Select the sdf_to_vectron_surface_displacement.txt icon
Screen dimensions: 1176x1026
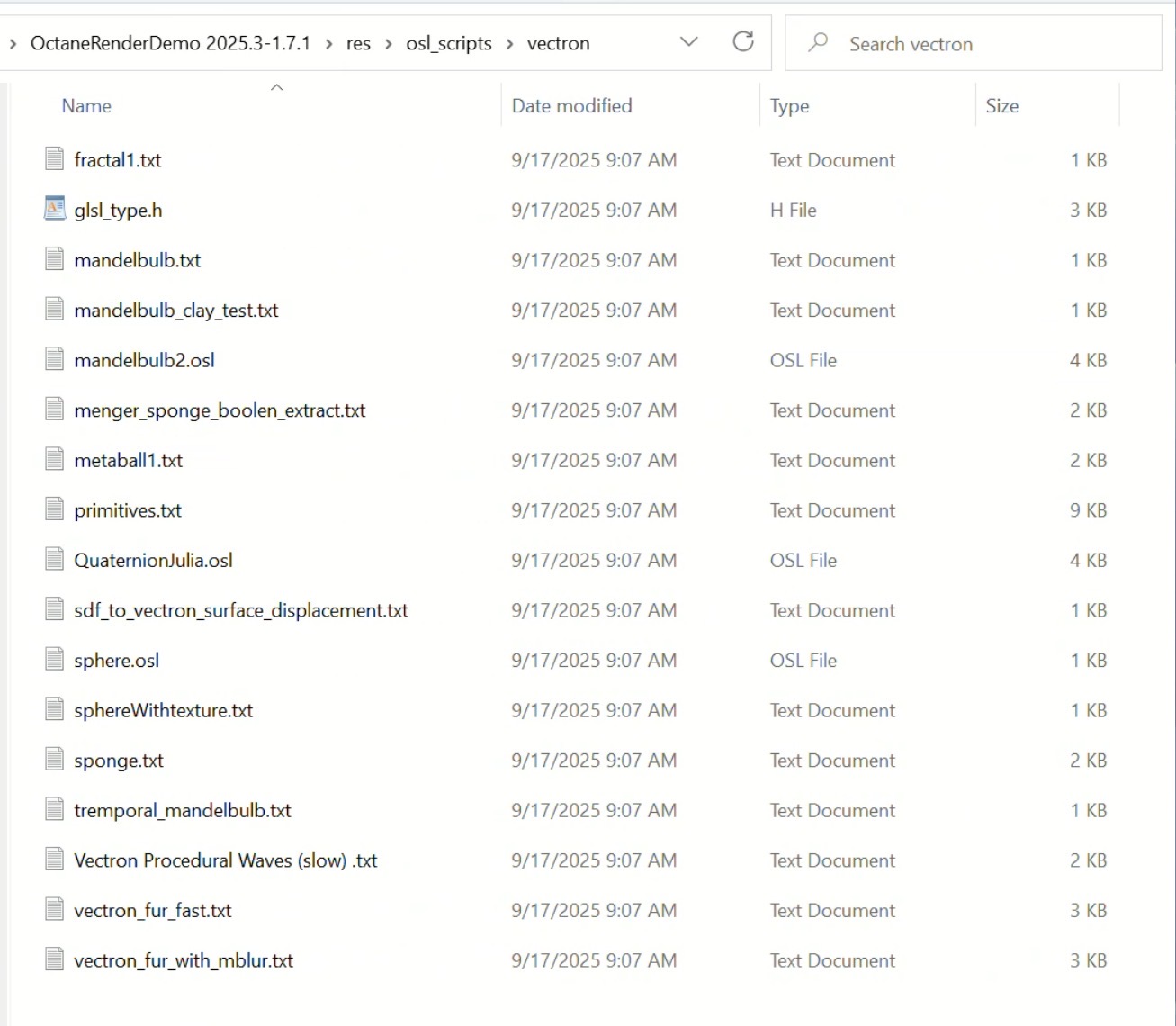[55, 609]
